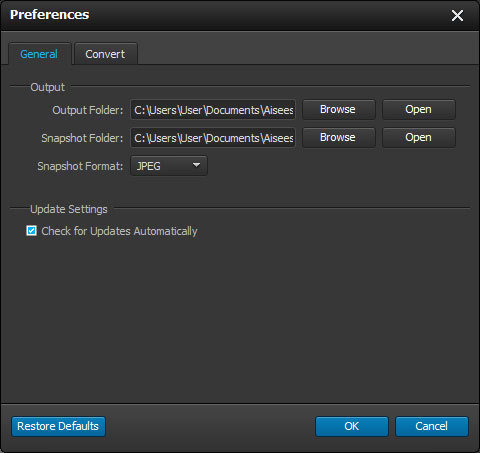The height and width of the screenshot is (453, 480).
Task: Close the Preferences dialog with the X icon
Action: 457,15
